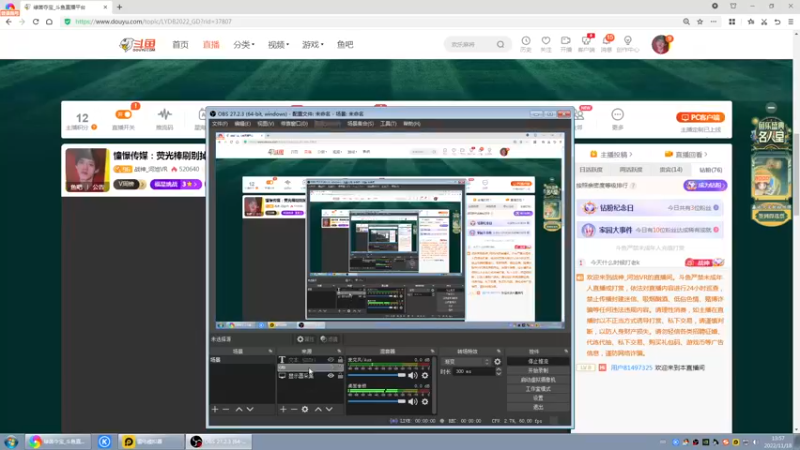Switch to 钻粉(76) tab
Image resolution: width=800 pixels, height=450 pixels.
pyautogui.click(x=710, y=170)
